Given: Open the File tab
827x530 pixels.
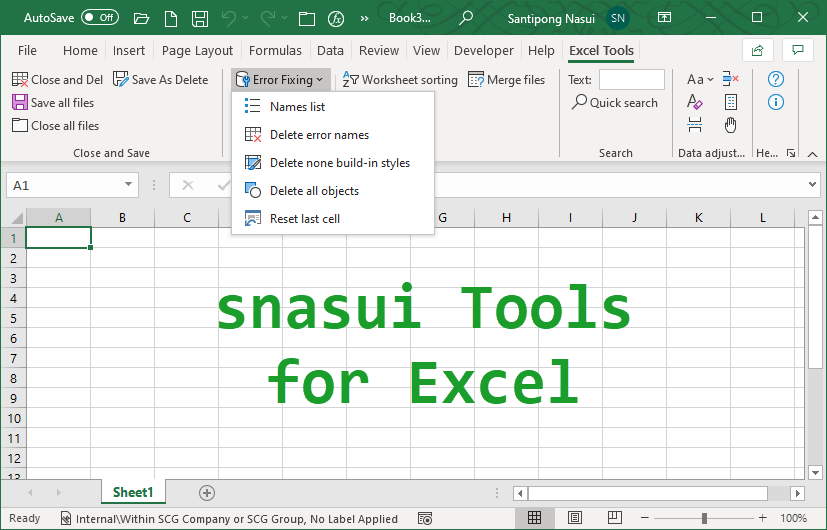Looking at the screenshot, I should tap(27, 51).
